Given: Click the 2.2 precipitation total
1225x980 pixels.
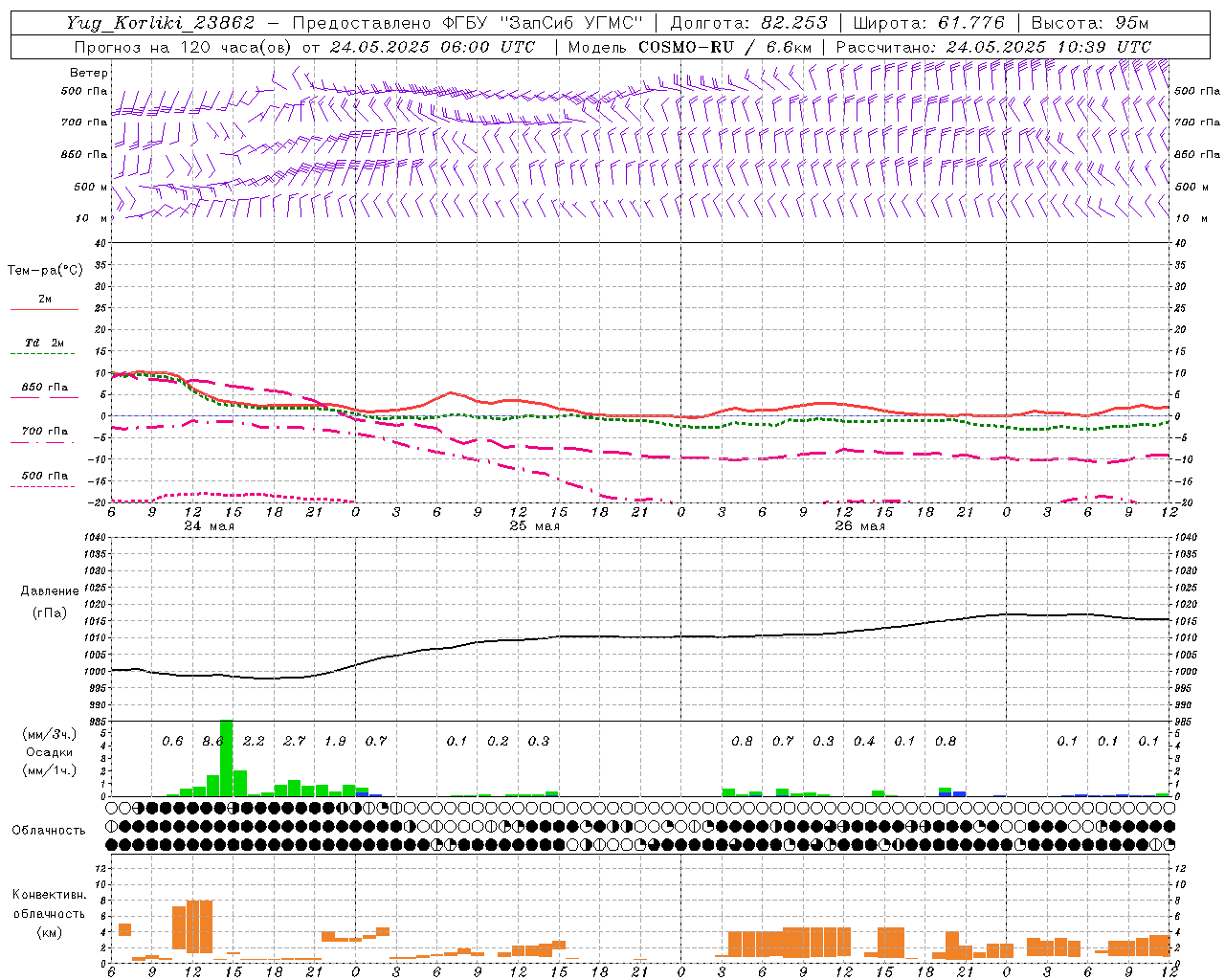Looking at the screenshot, I should (x=254, y=742).
